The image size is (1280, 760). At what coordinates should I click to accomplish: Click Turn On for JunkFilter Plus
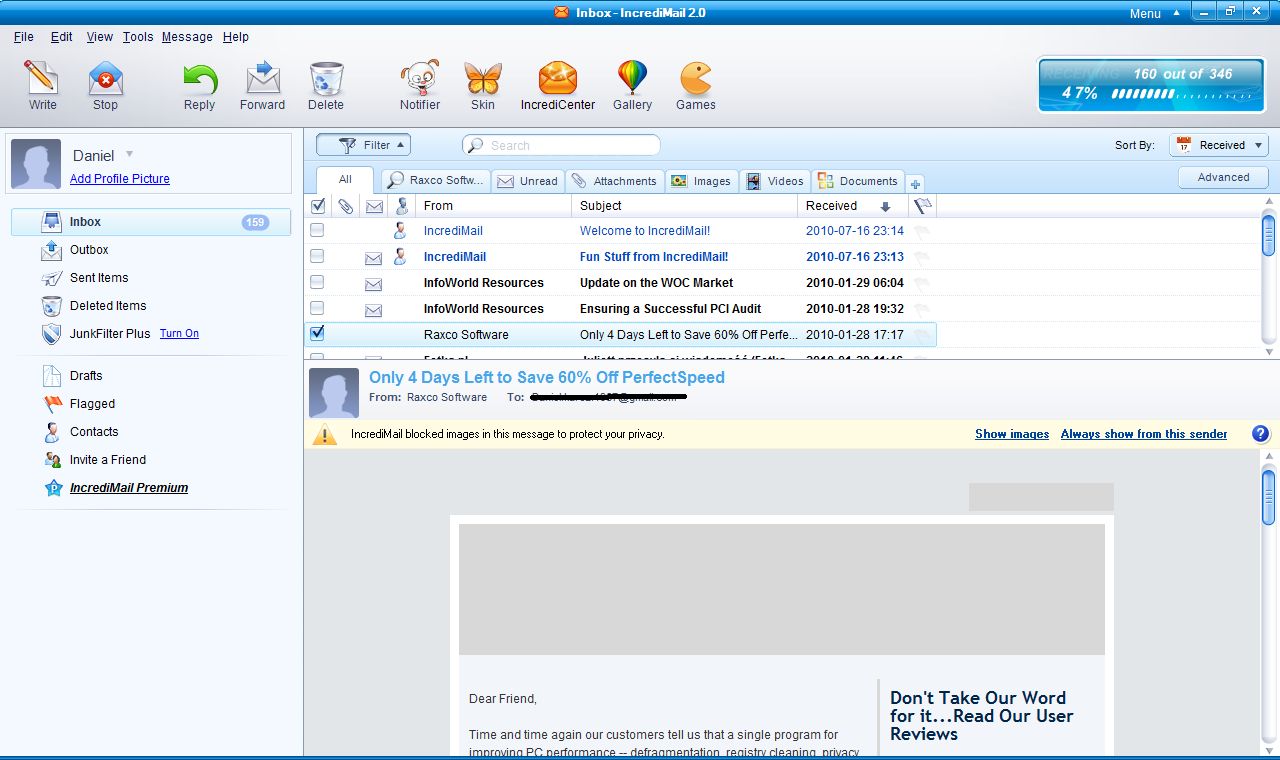(x=179, y=334)
